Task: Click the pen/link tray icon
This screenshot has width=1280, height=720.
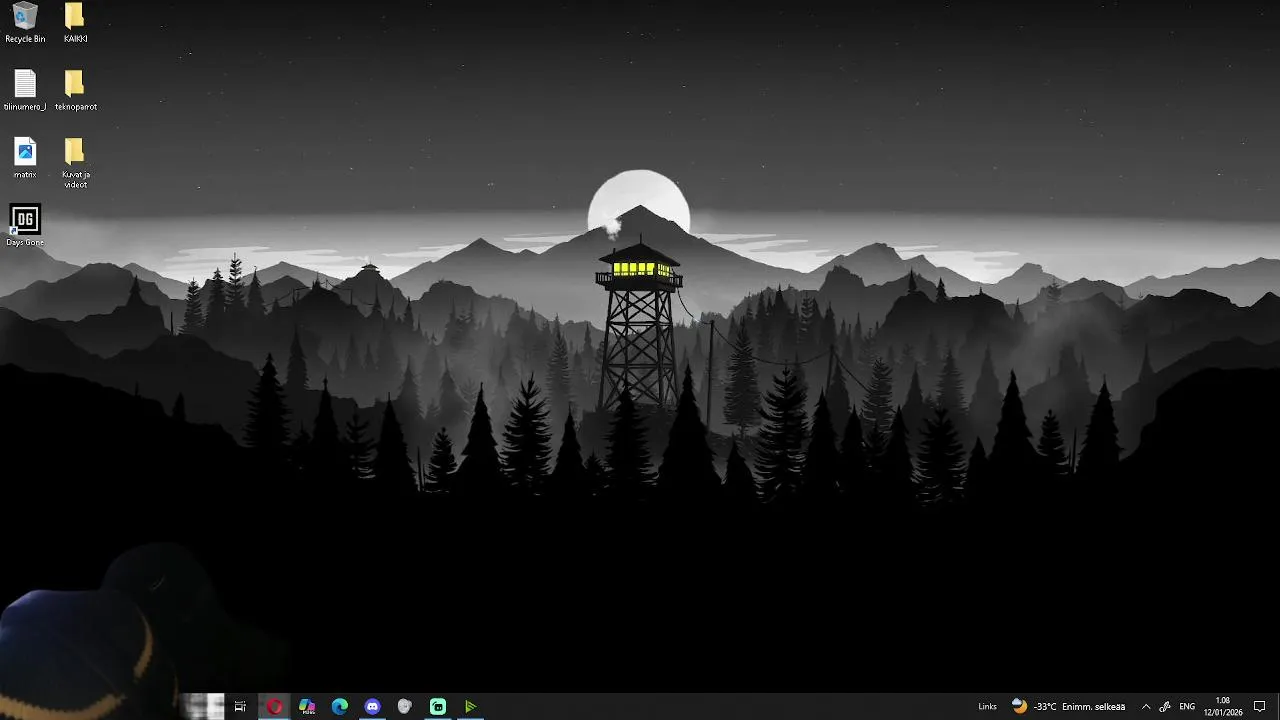Action: [x=1165, y=707]
